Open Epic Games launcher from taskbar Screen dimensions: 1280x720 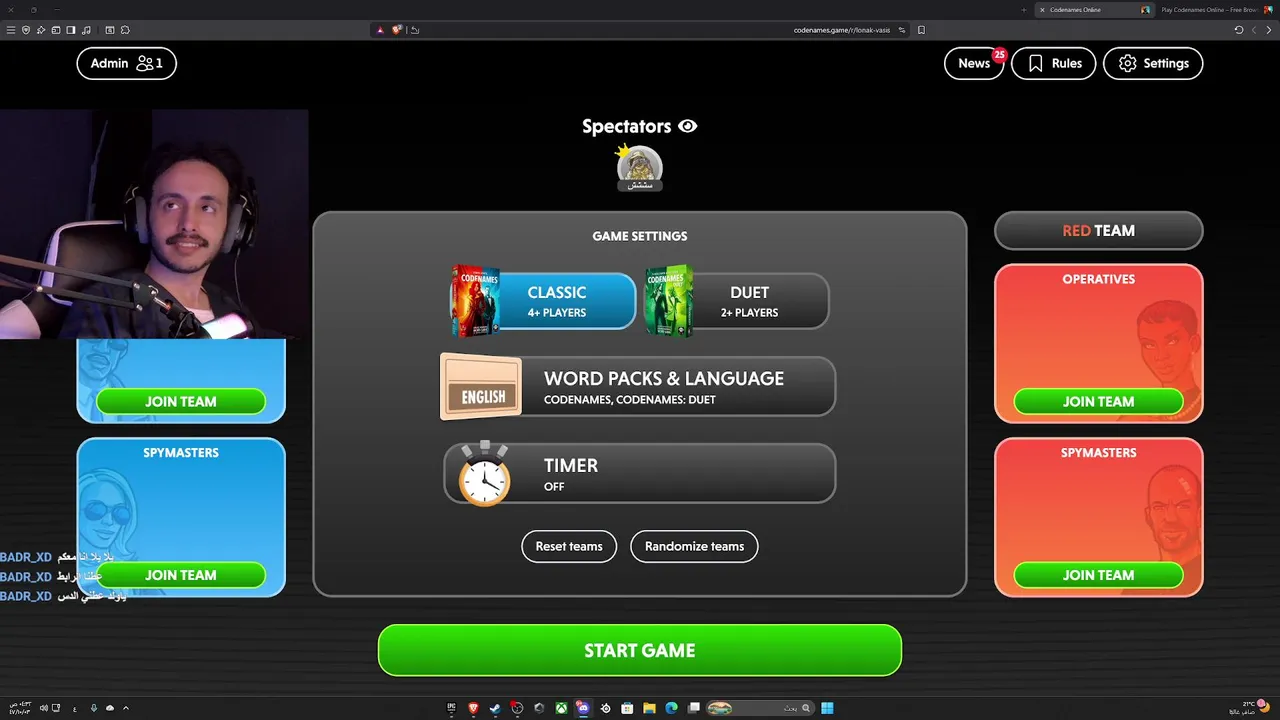click(x=451, y=708)
